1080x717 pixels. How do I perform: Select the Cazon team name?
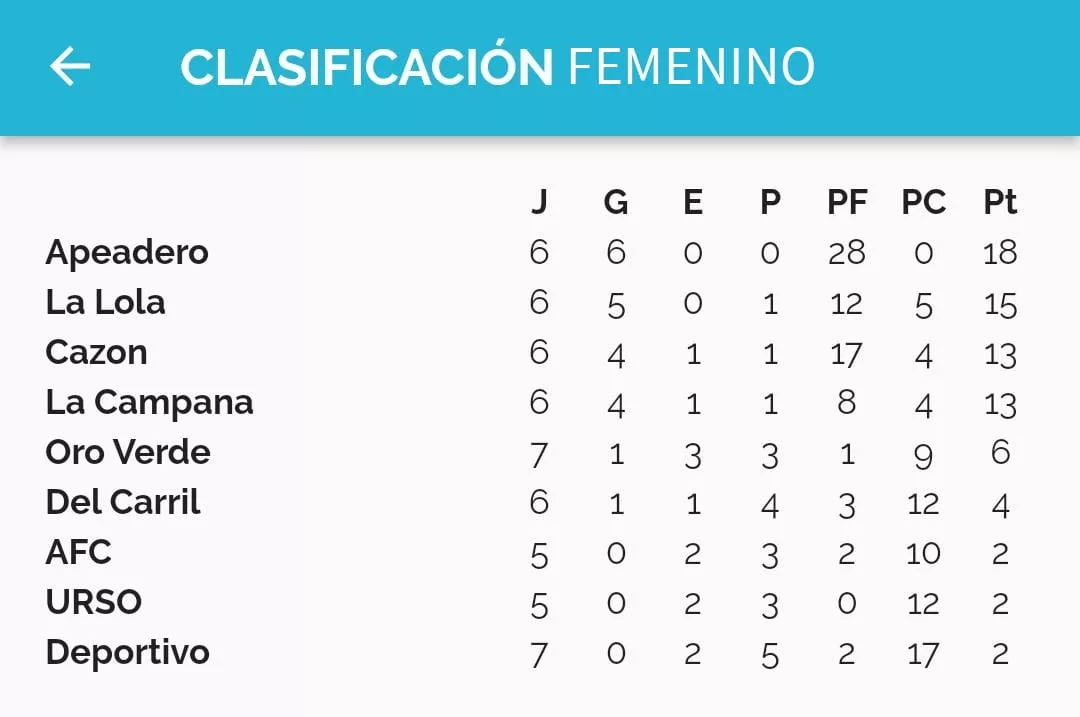tap(96, 352)
